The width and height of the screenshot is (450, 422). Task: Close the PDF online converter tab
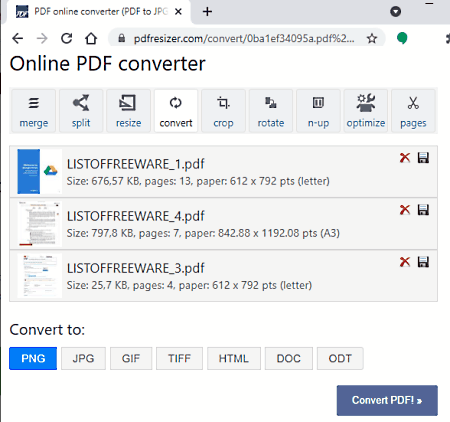tap(178, 12)
